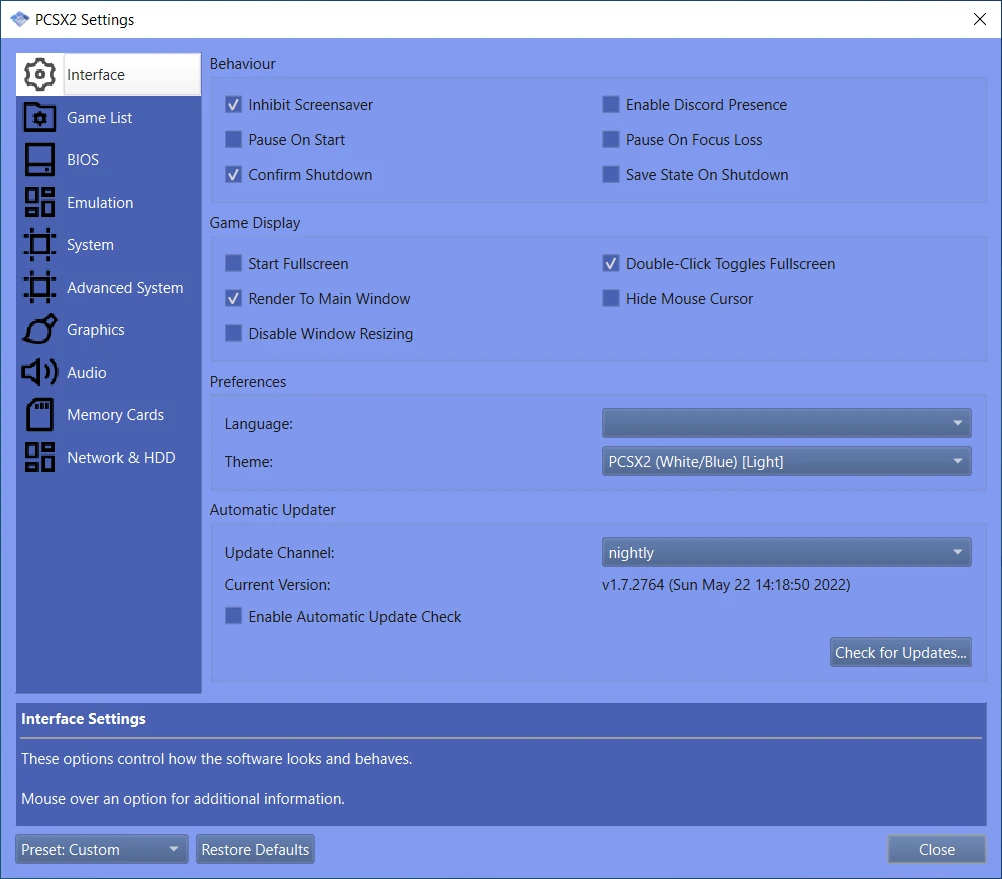Open Memory Cards via SD card icon
Screen dimensions: 1002x879
tap(40, 415)
